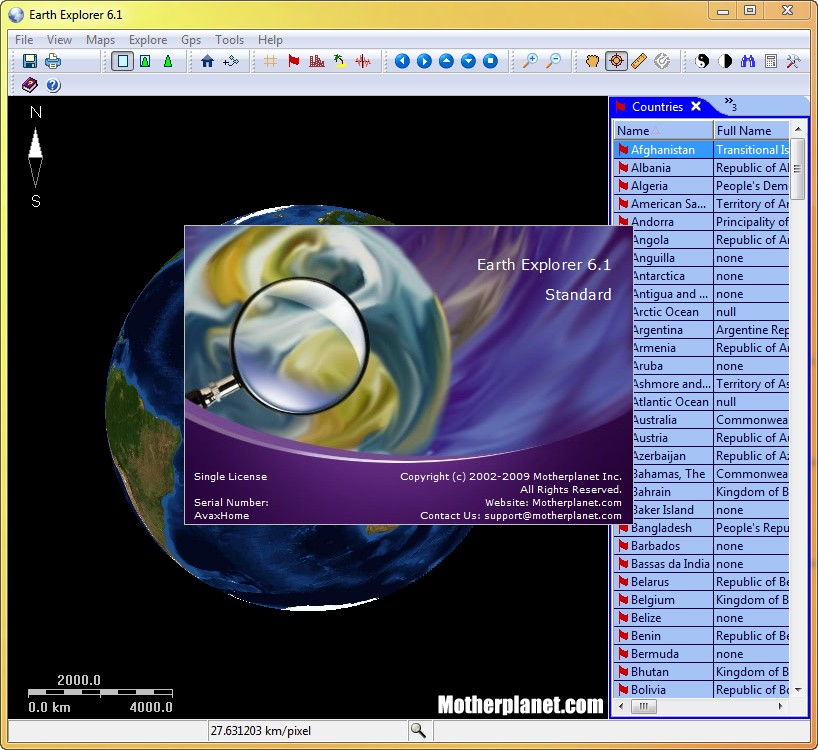Toggle the red seismograph earthquakes icon
The height and width of the screenshot is (750, 818).
pyautogui.click(x=363, y=61)
